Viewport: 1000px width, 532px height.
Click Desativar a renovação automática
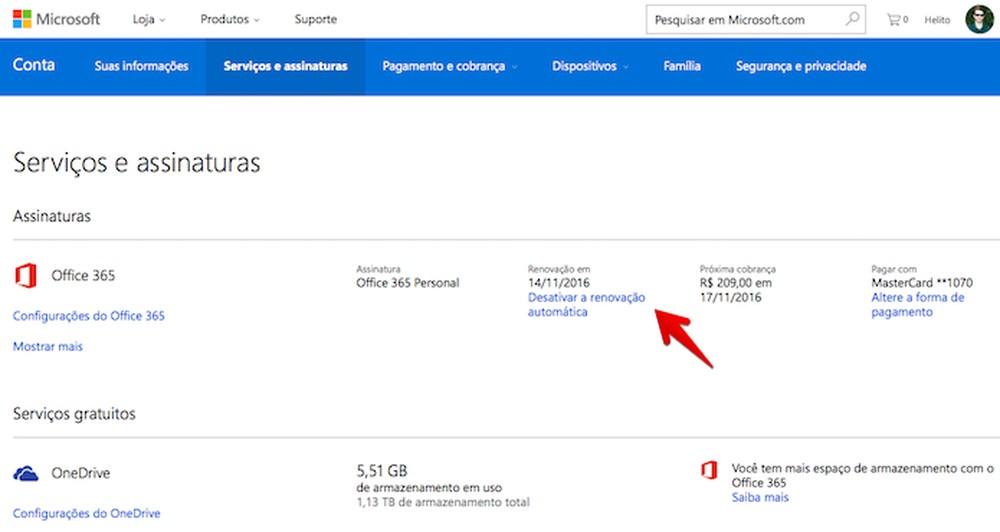tap(586, 304)
